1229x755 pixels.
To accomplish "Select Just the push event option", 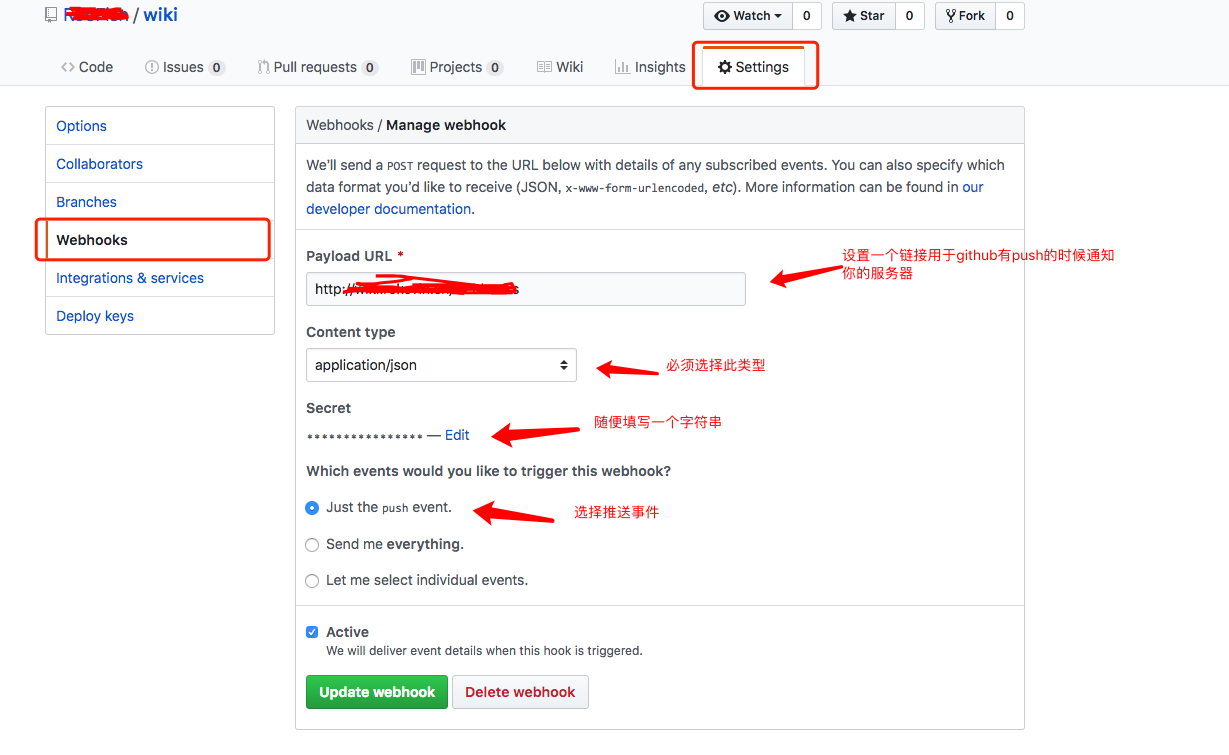I will 312,508.
